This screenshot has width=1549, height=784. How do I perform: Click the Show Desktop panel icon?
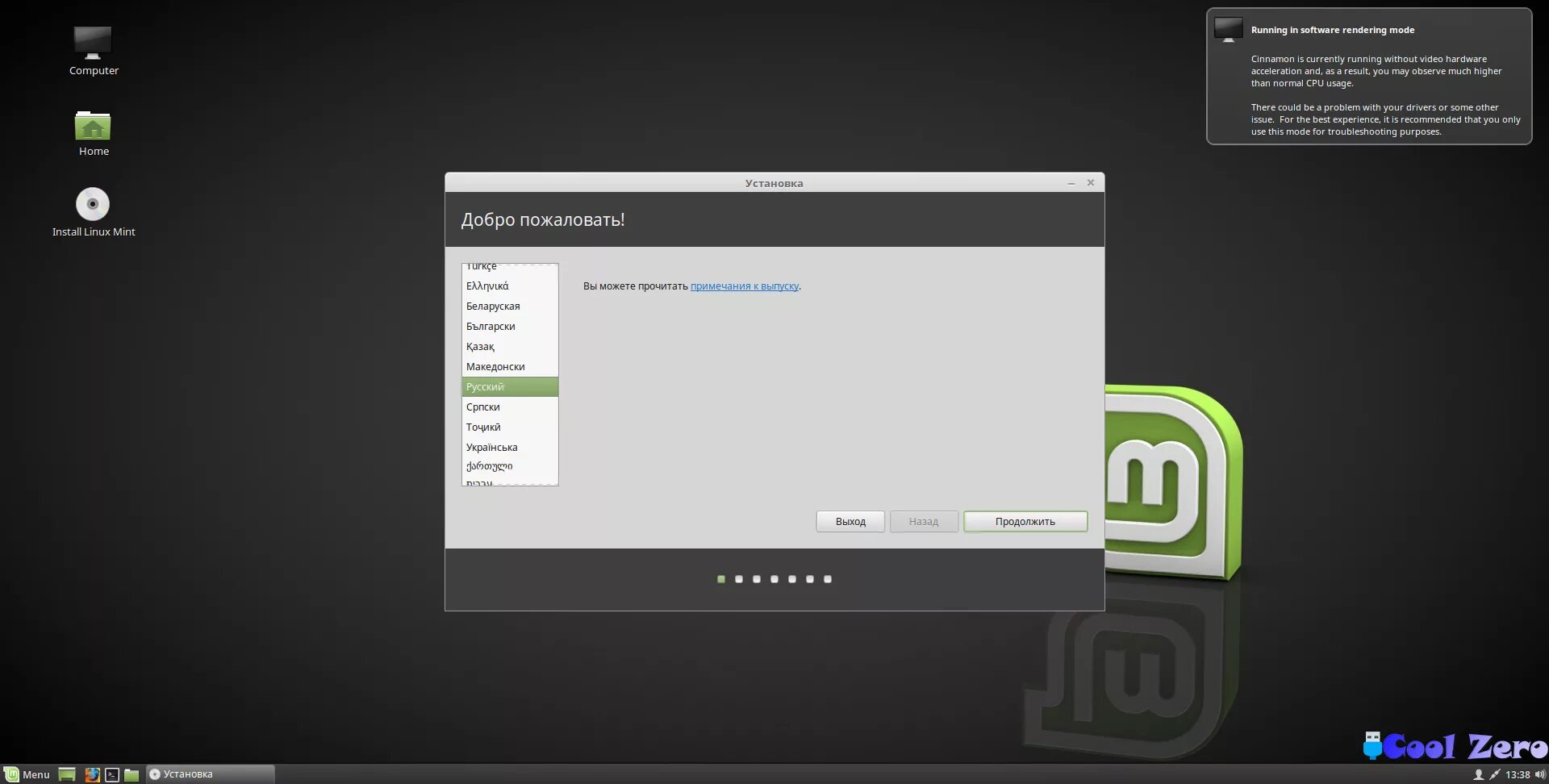click(67, 774)
